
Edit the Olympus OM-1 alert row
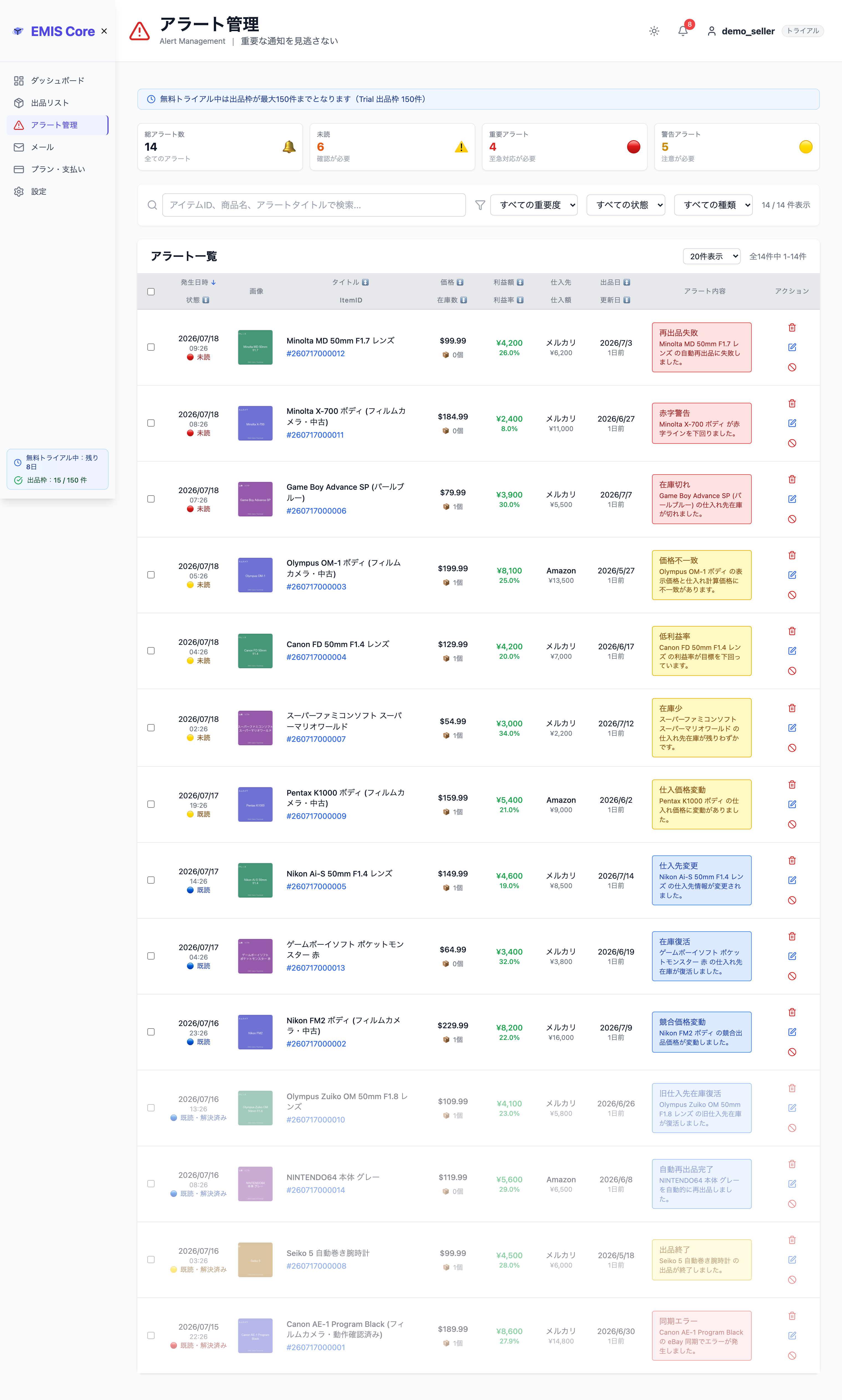(792, 575)
